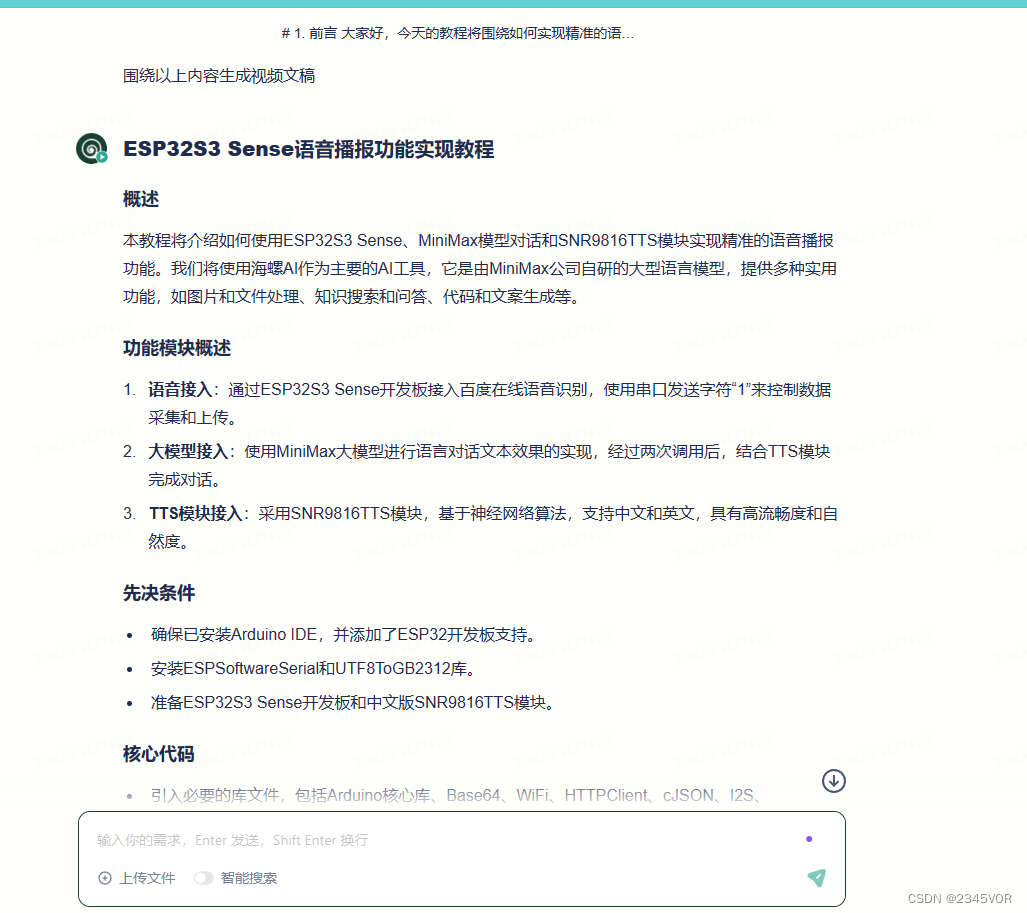Click the line '安装ESPSoftwareSerial和UTF8ToGB2312库'
The height and width of the screenshot is (913, 1027).
pyautogui.click(x=314, y=669)
